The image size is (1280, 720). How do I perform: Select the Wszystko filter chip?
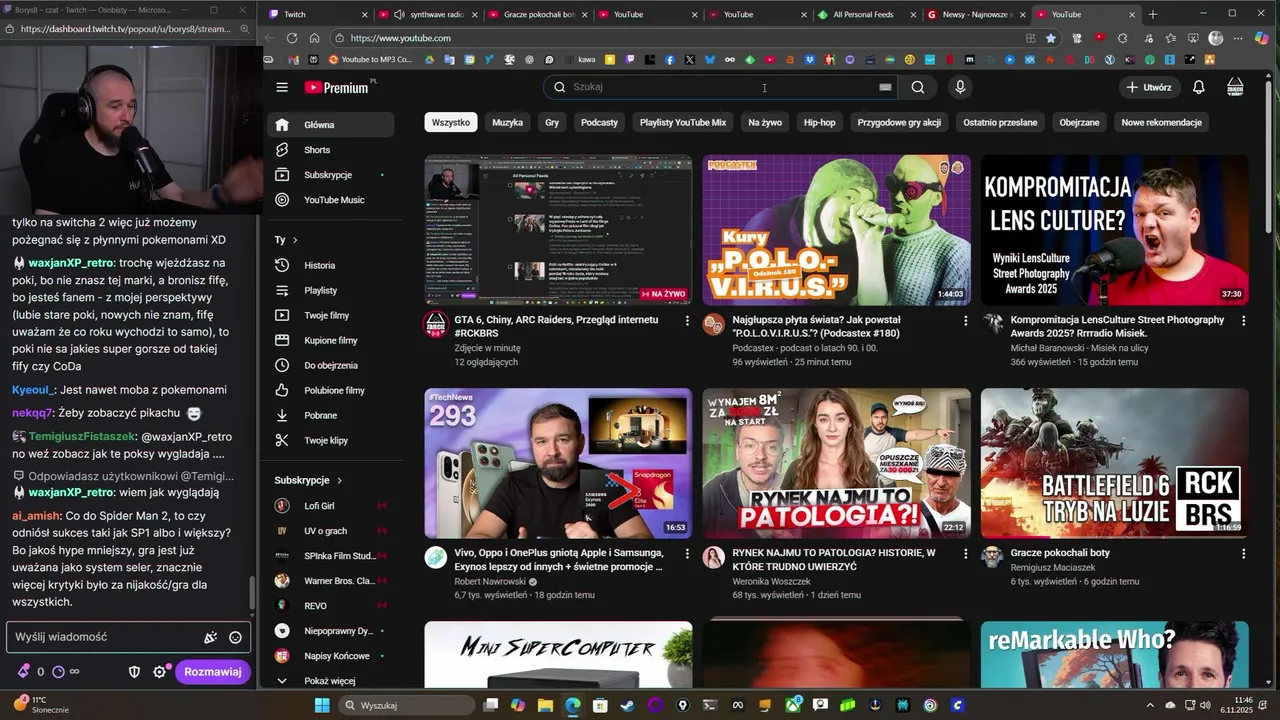coord(451,122)
